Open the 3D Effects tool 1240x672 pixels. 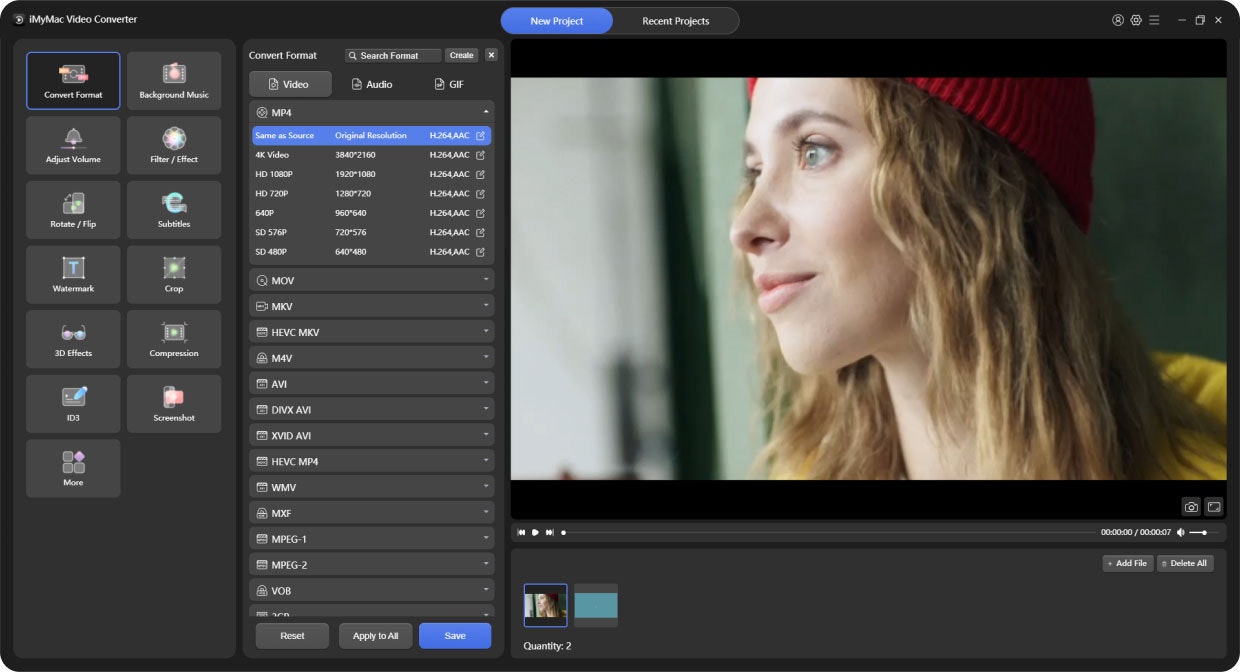coord(73,339)
